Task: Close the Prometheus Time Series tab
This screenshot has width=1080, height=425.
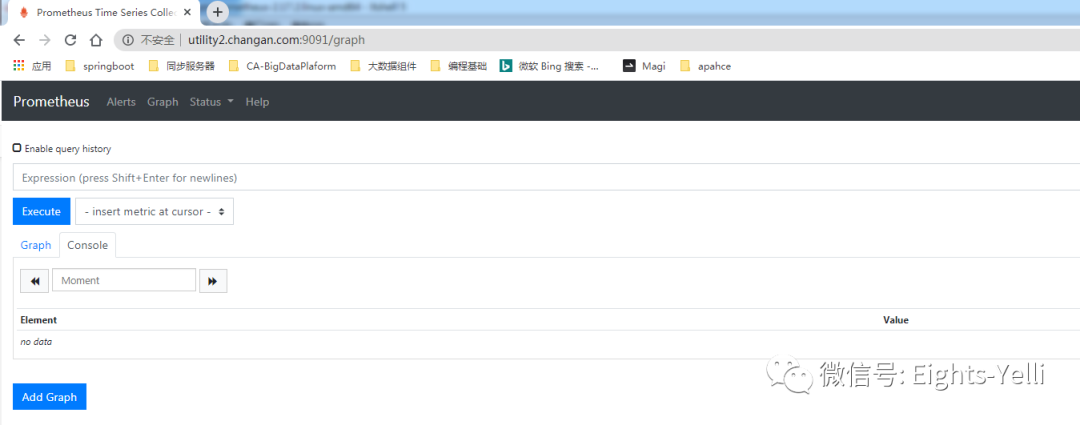Action: point(187,12)
